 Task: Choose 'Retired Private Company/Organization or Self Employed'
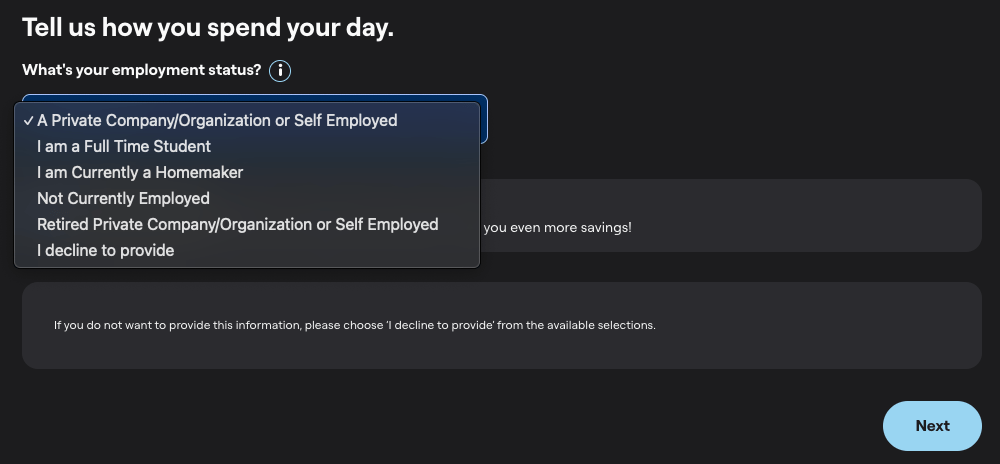click(x=237, y=225)
